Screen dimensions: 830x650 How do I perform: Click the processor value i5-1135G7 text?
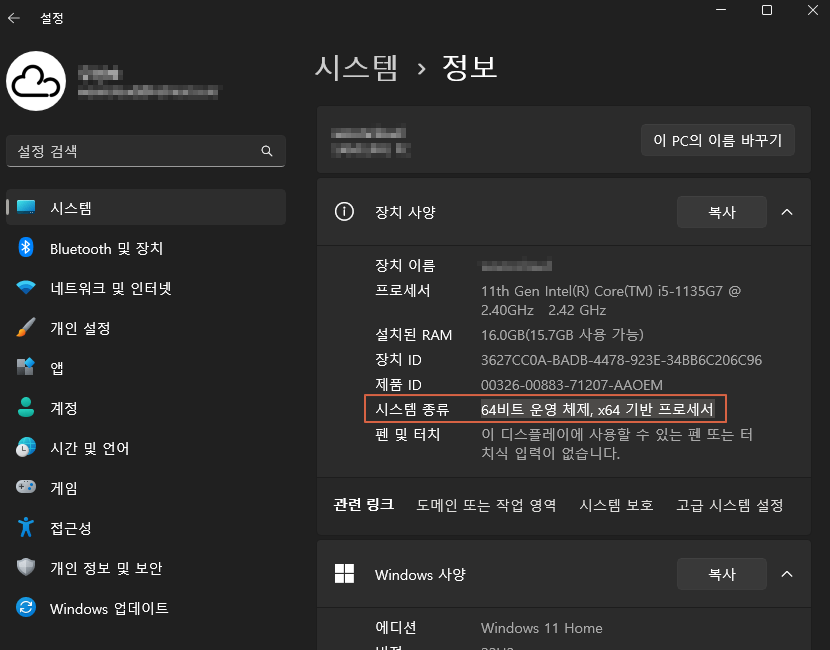pyautogui.click(x=611, y=300)
